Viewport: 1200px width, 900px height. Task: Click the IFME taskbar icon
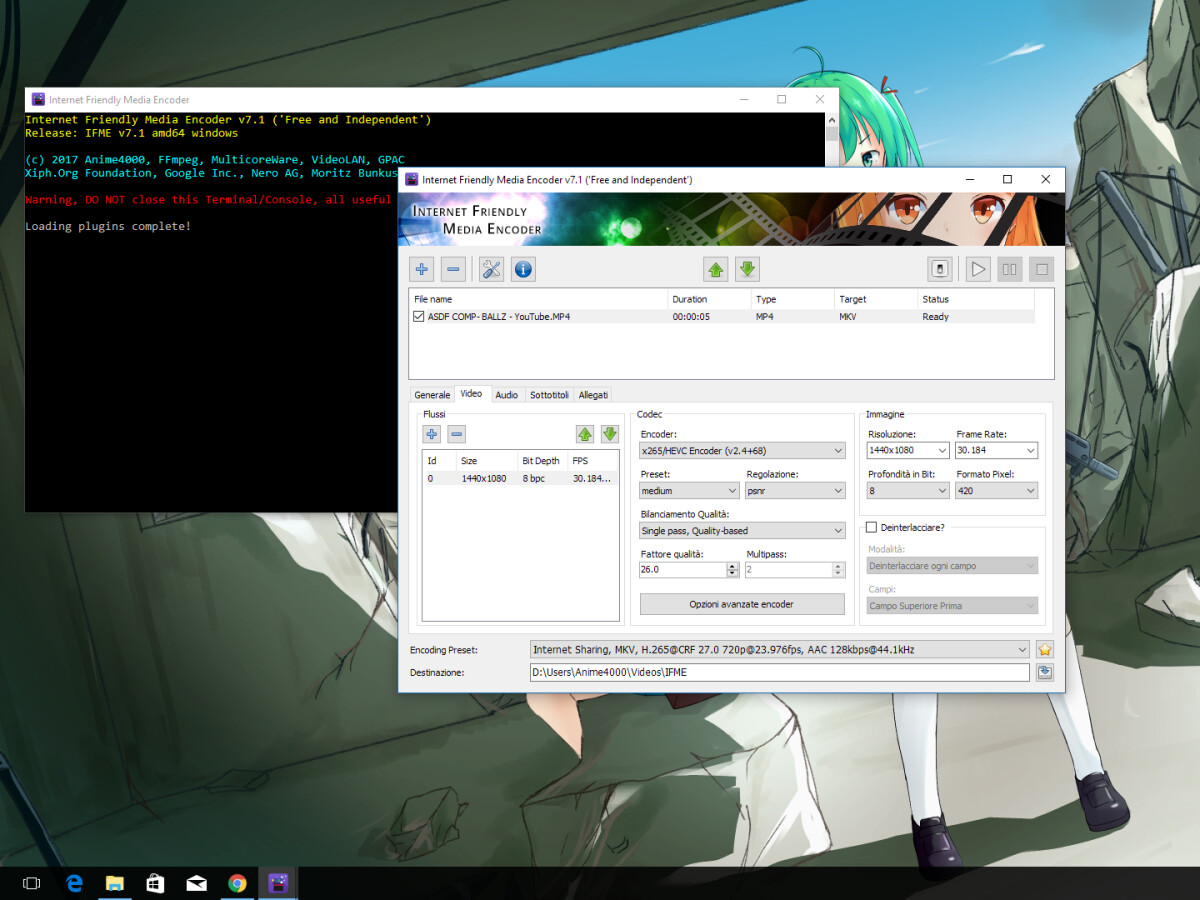pos(278,883)
